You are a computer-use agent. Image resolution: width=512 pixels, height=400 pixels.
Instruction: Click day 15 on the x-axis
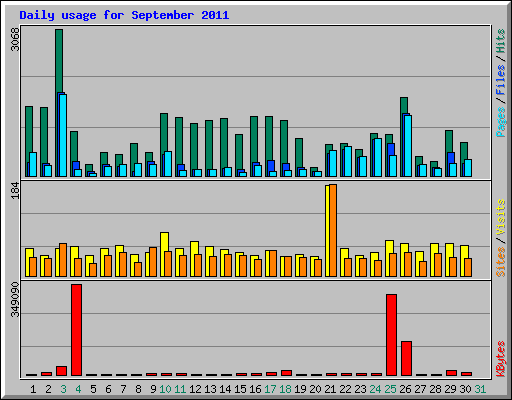point(240,389)
